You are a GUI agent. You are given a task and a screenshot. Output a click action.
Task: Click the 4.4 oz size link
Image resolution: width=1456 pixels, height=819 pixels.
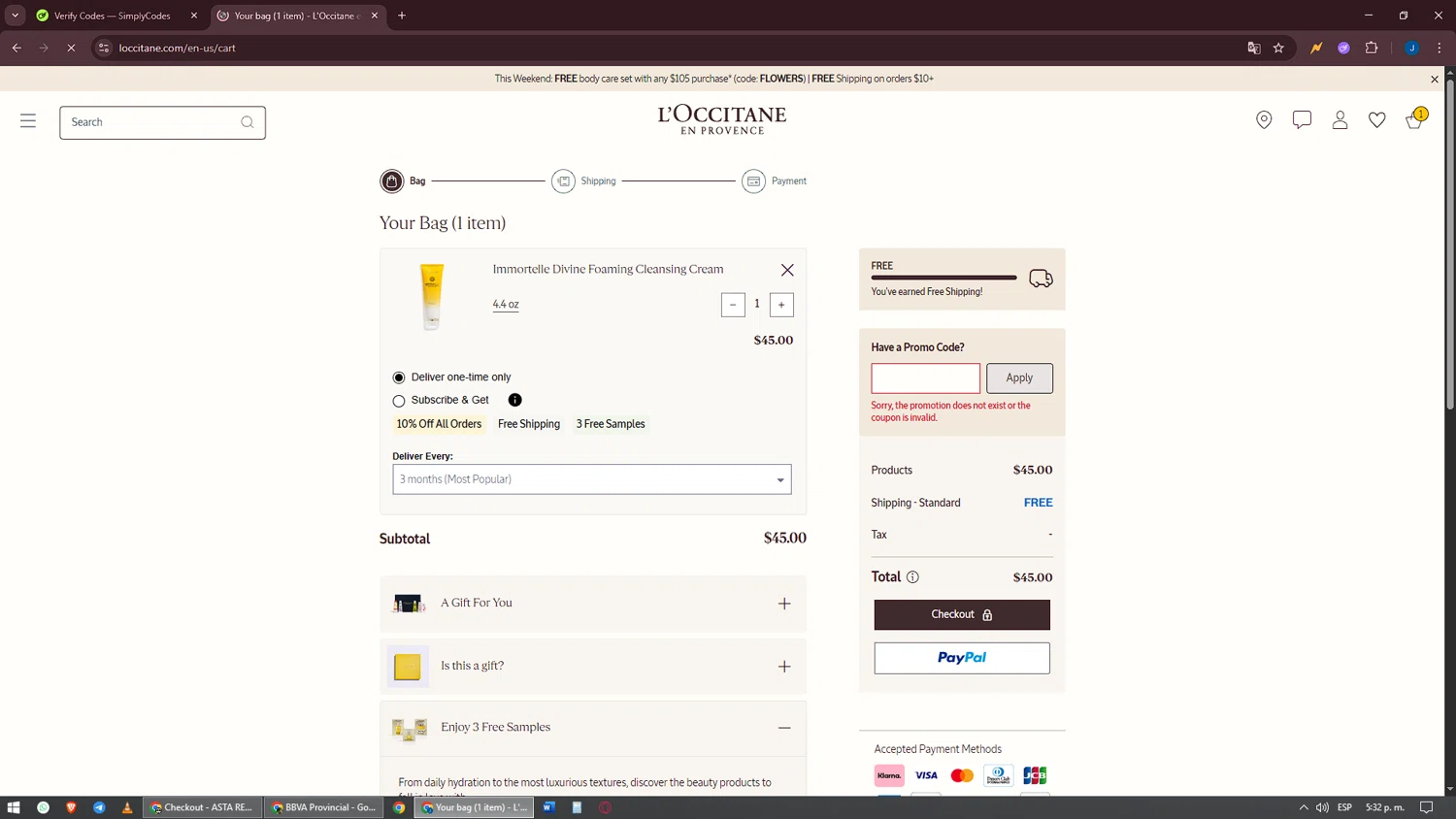[506, 305]
